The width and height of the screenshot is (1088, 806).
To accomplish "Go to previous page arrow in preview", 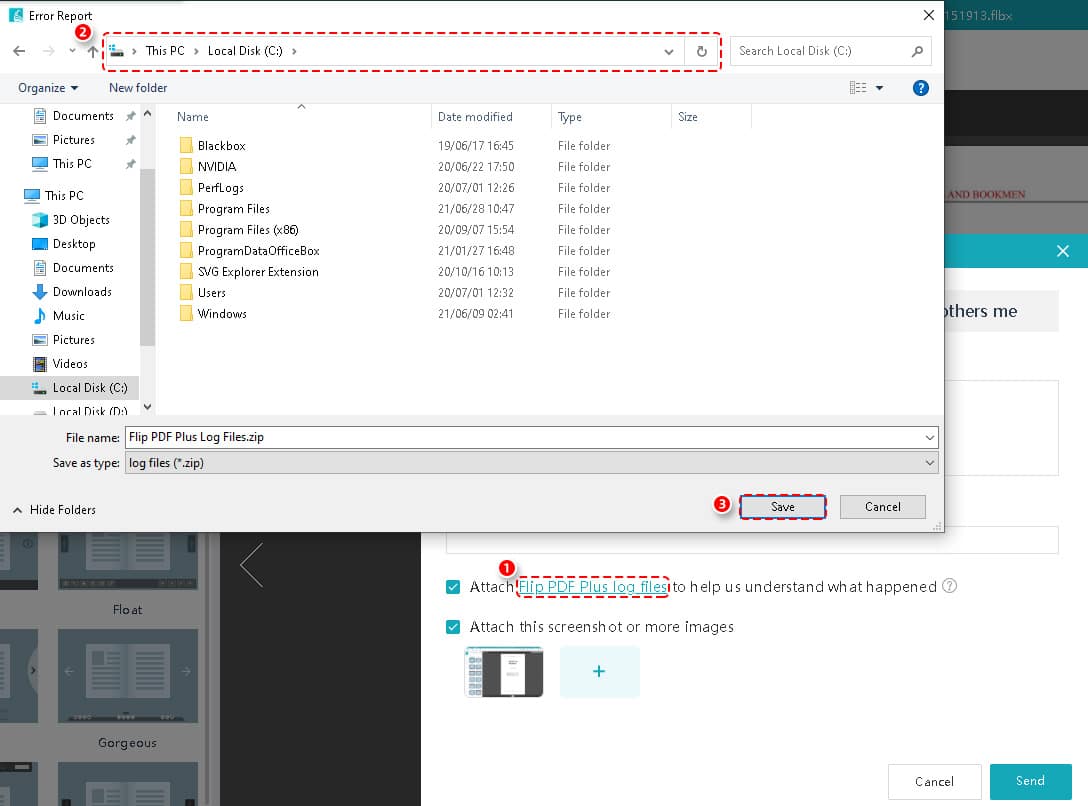I will (251, 565).
